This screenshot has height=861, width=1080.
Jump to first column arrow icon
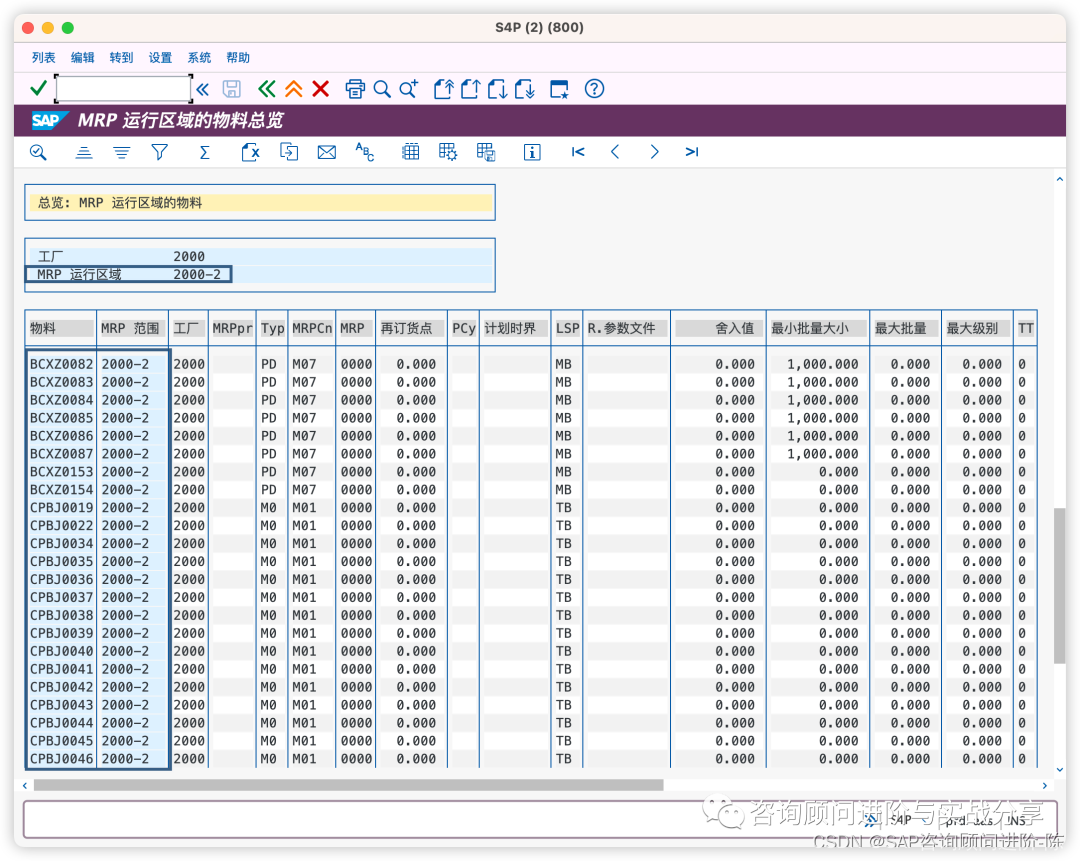pos(578,152)
